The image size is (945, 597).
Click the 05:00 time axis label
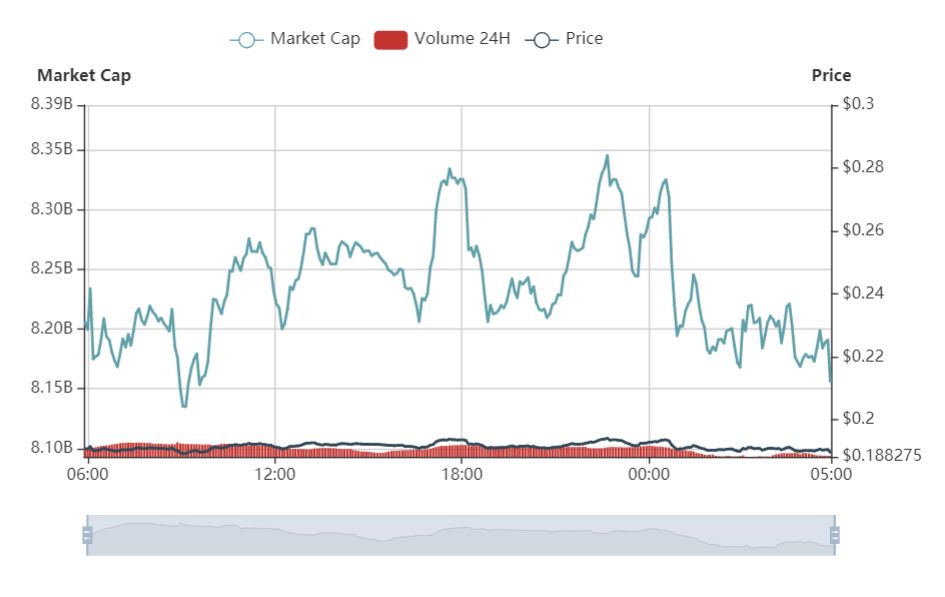click(x=831, y=475)
